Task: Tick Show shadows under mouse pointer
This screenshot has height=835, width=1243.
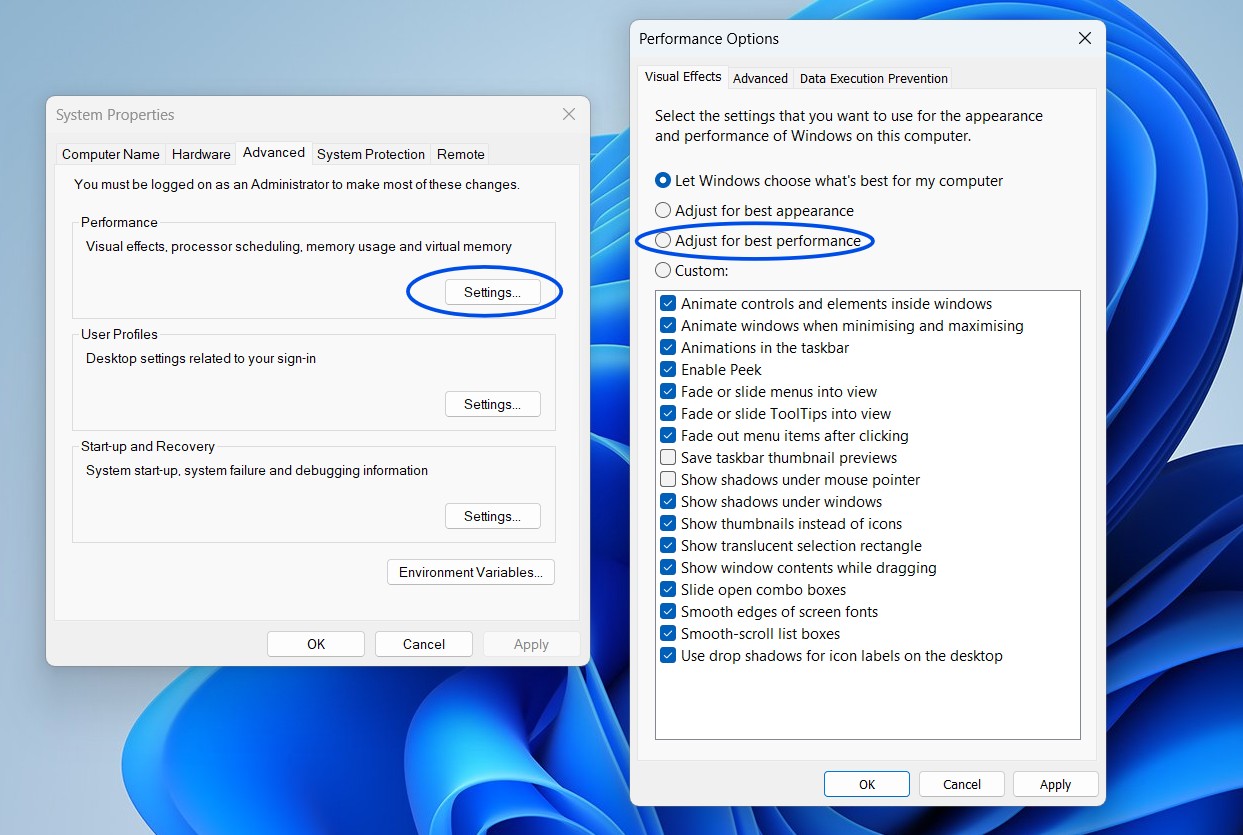Action: tap(668, 480)
